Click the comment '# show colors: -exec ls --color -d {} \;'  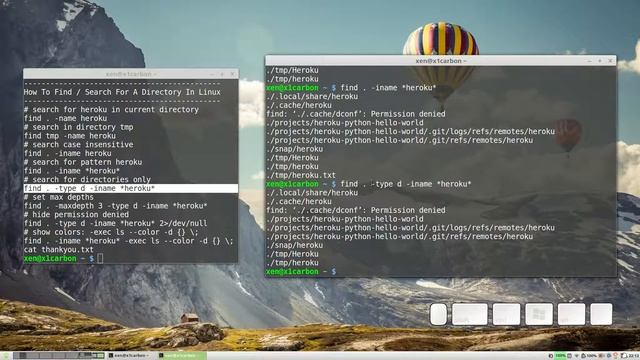(111, 232)
